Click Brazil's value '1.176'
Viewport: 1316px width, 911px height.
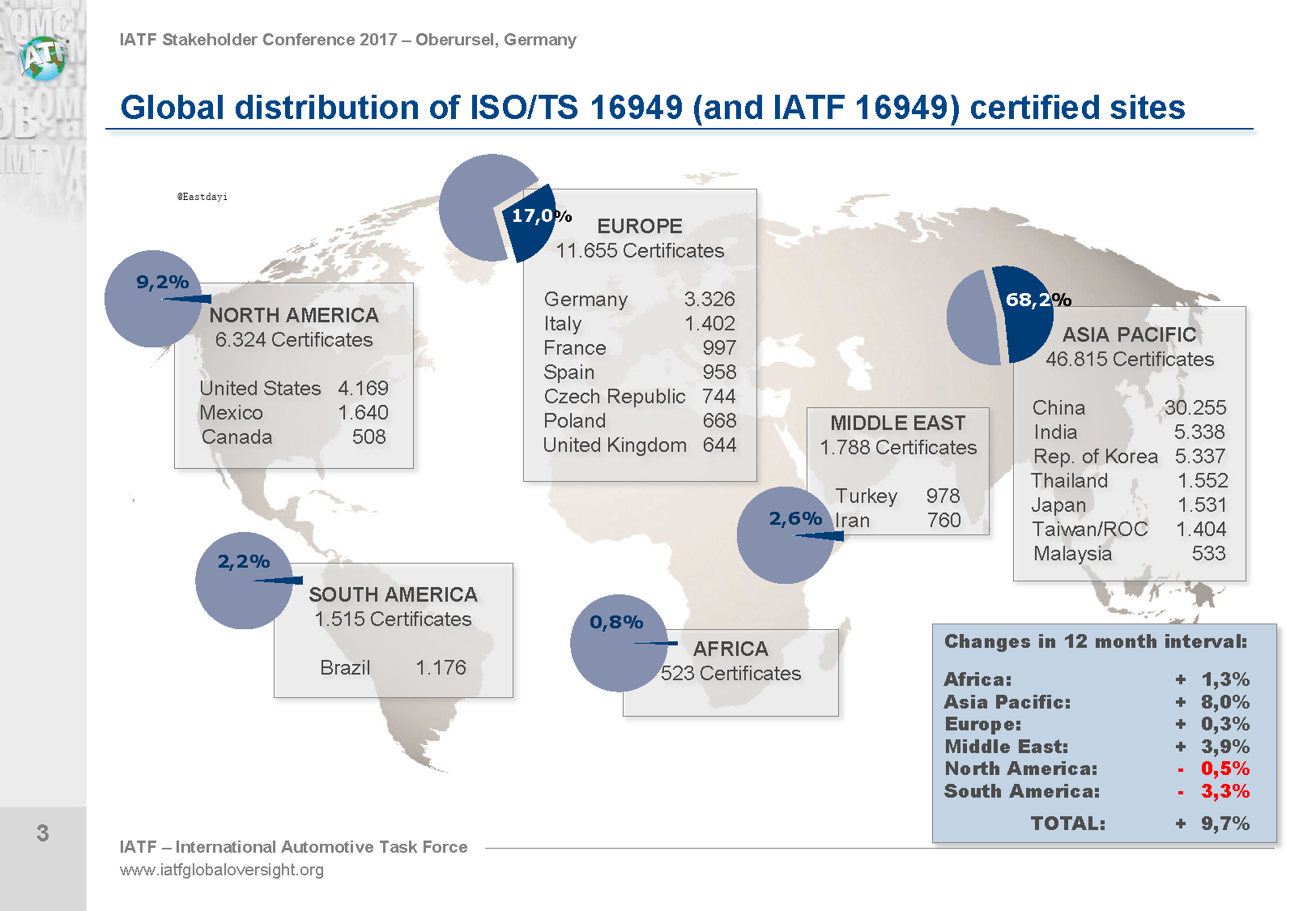click(441, 667)
